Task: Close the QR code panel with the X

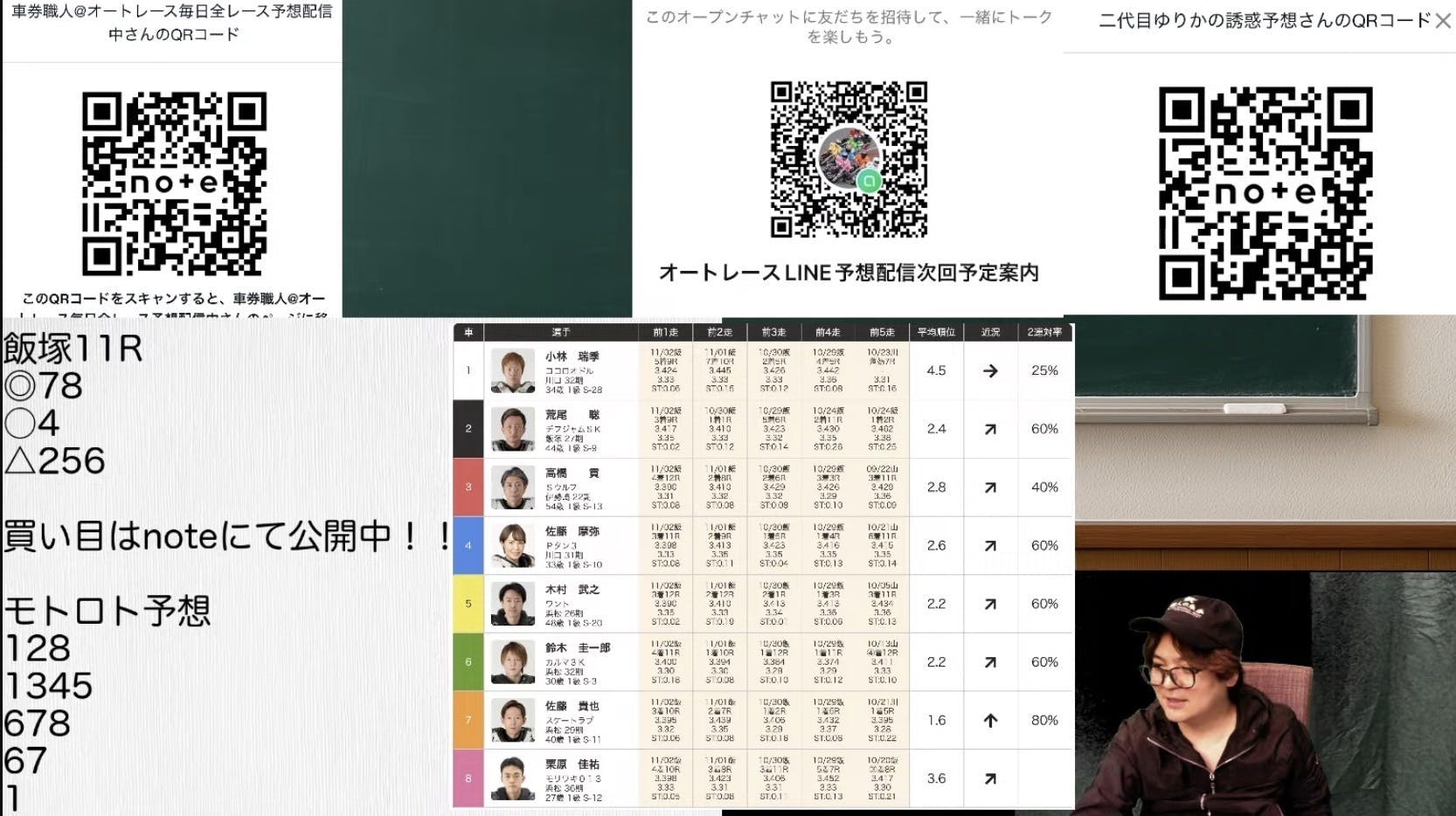Action: [1442, 20]
